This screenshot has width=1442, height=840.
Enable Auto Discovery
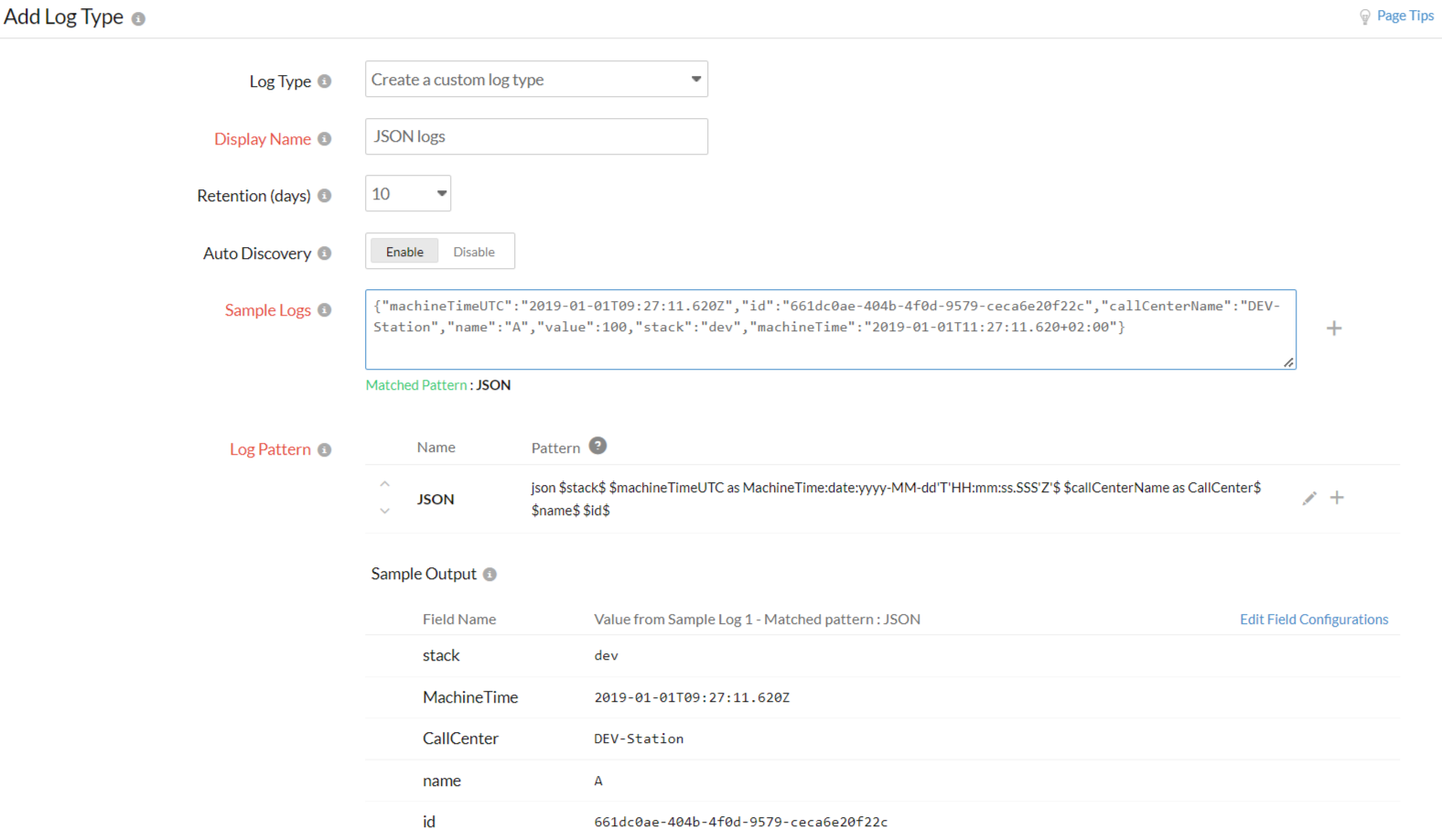(x=404, y=252)
